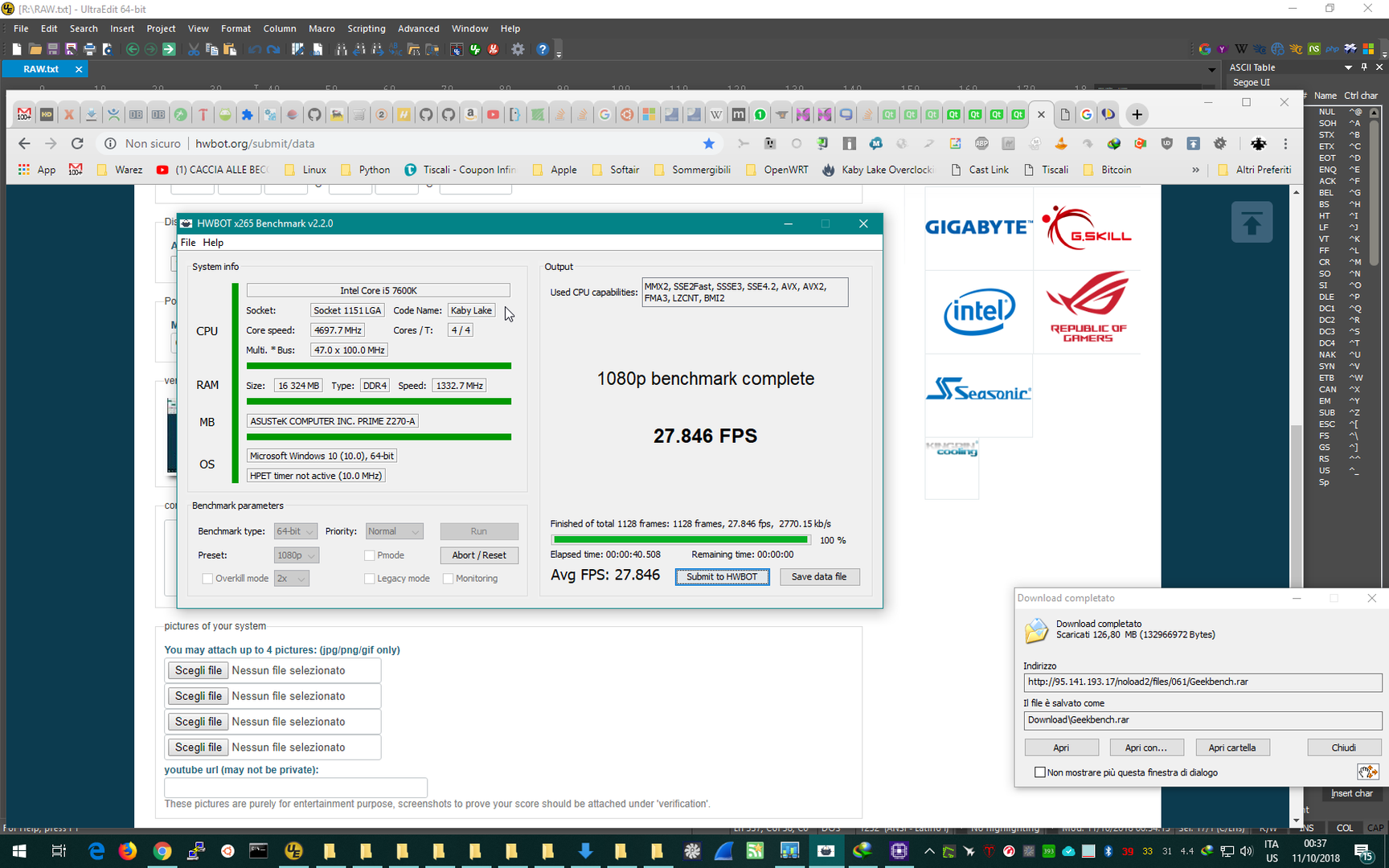Check 'Non mostrare più questa finestra di dialogo'
This screenshot has height=868, width=1389.
pos(1040,772)
